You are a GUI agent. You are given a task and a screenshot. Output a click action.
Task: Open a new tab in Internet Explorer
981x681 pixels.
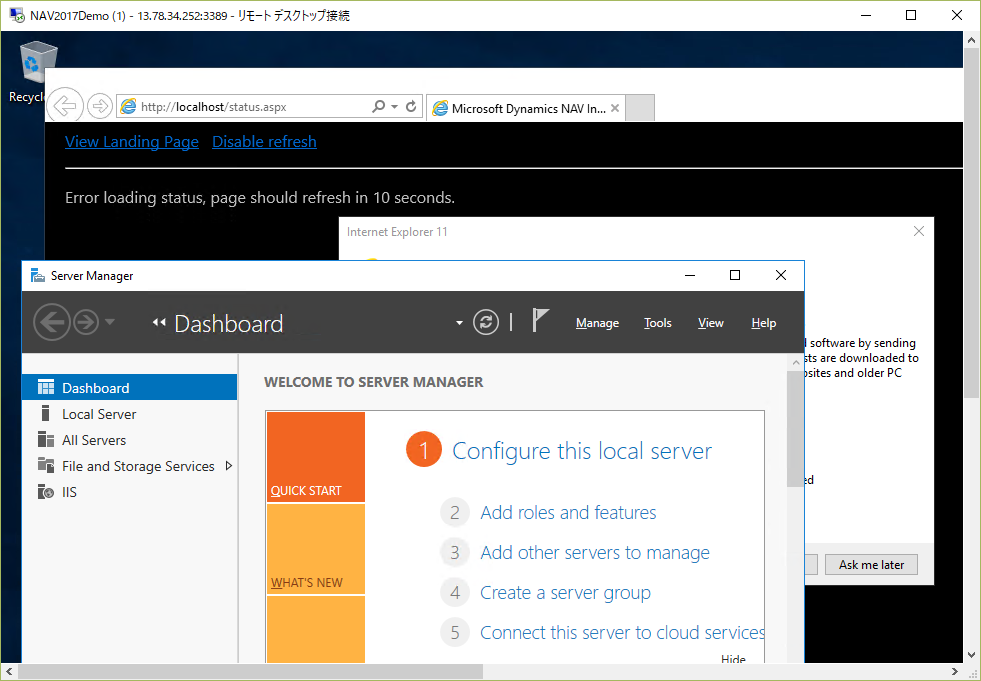(x=640, y=108)
